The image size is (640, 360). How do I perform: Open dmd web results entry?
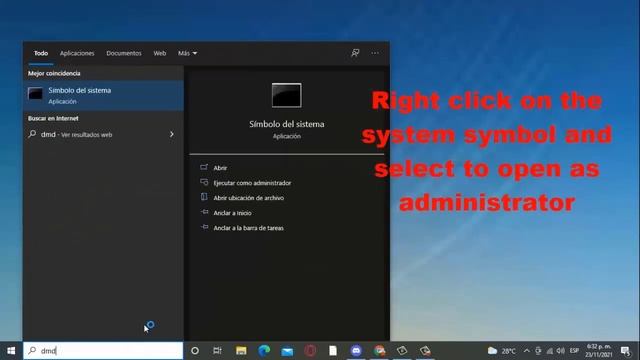click(103, 134)
